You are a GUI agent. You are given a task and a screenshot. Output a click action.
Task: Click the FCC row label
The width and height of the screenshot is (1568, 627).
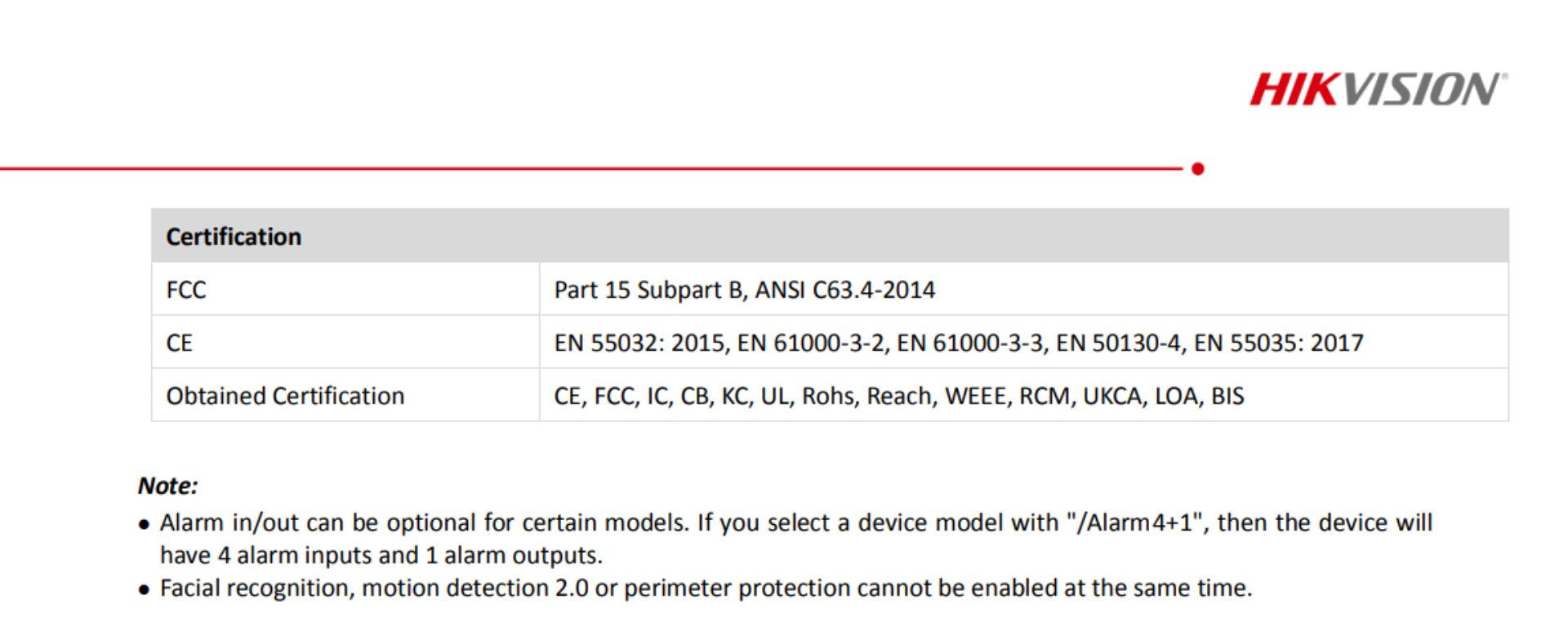click(x=186, y=290)
